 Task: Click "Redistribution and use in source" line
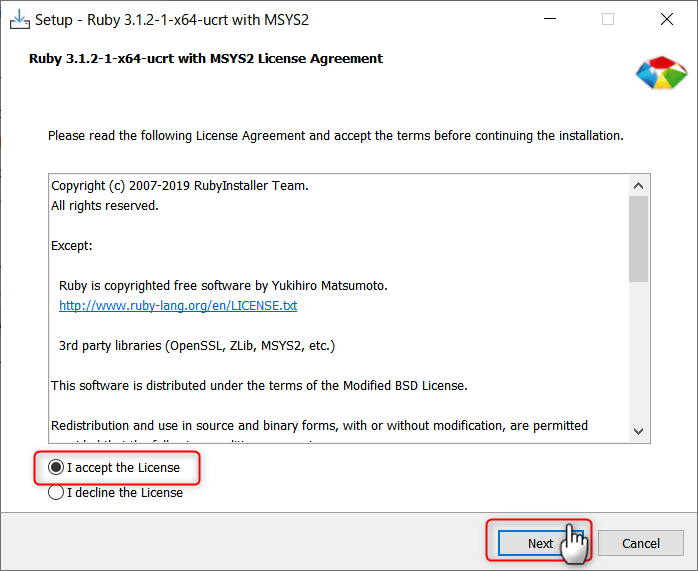tap(319, 426)
